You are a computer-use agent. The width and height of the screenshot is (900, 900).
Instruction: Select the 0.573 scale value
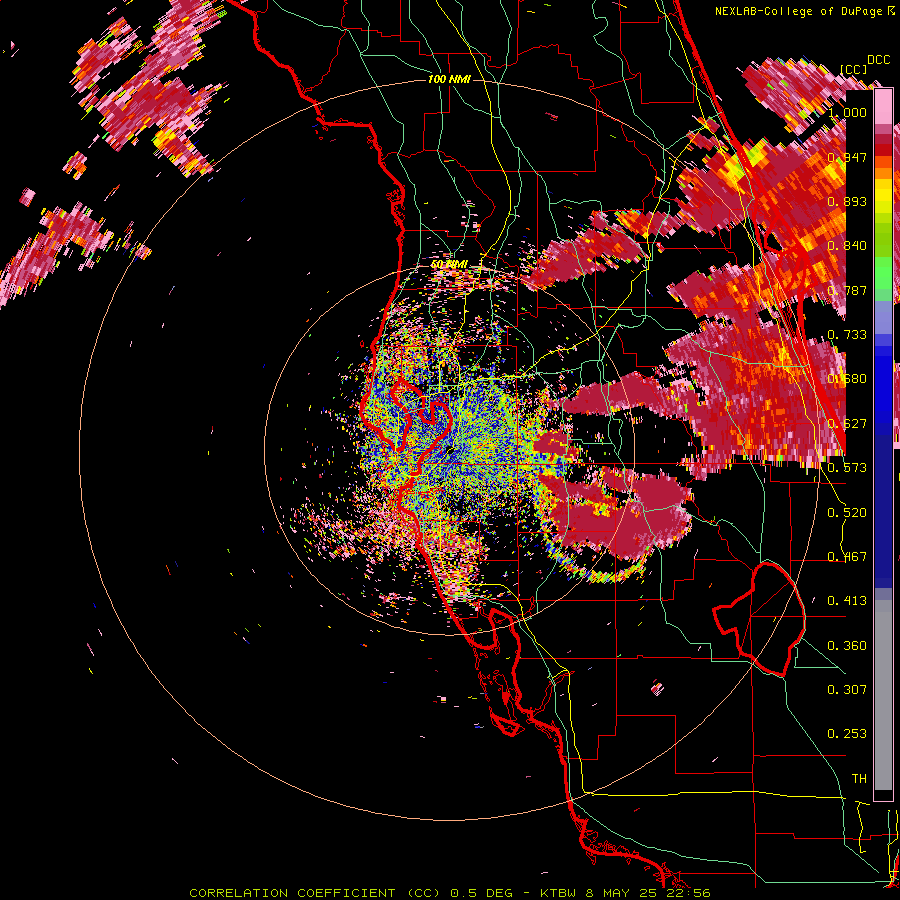pyautogui.click(x=847, y=468)
